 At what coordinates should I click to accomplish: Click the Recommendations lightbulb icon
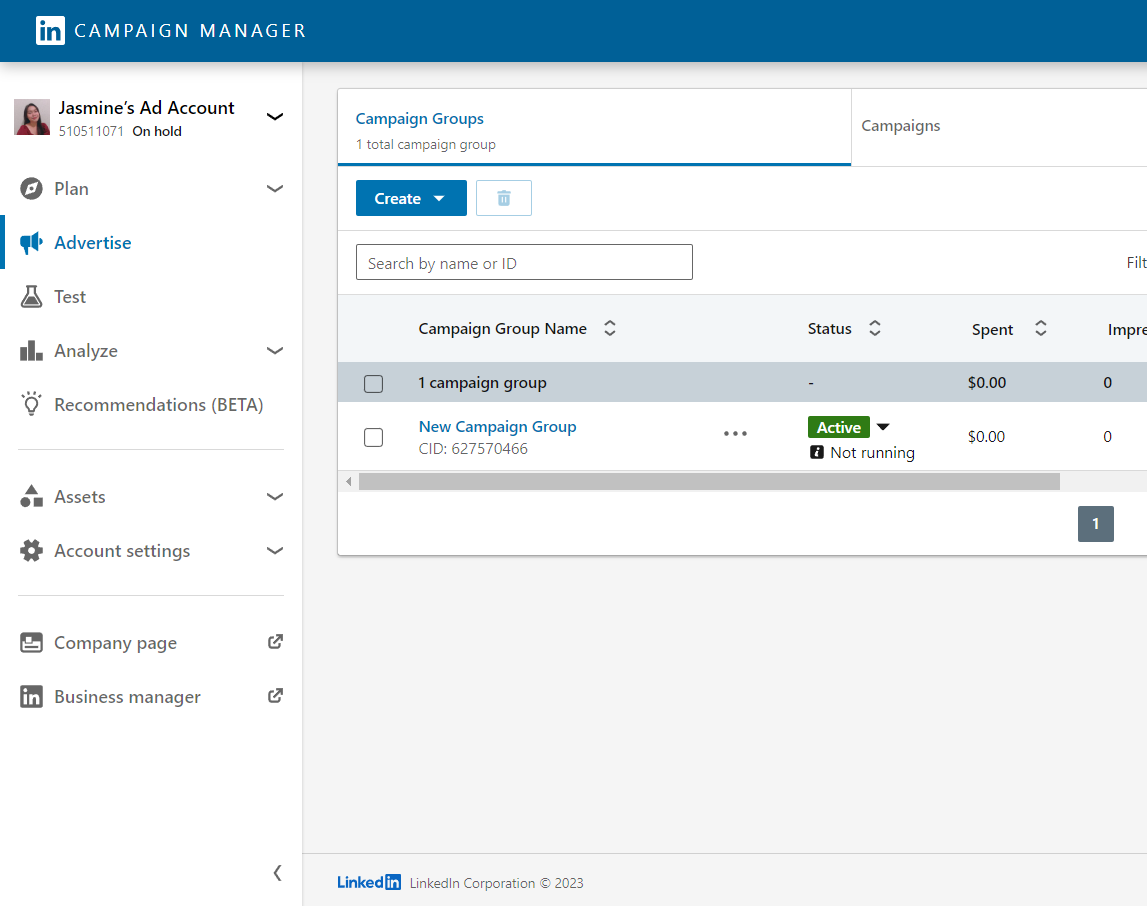point(31,404)
